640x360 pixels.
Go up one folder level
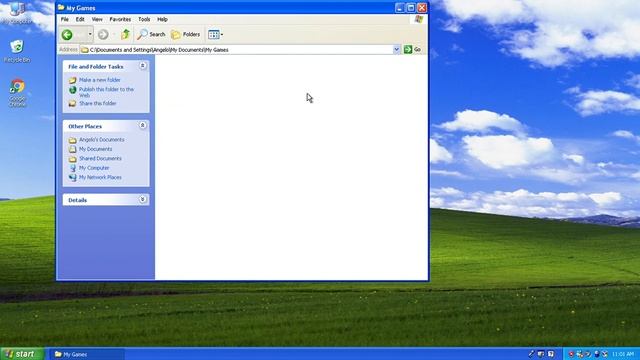125,35
